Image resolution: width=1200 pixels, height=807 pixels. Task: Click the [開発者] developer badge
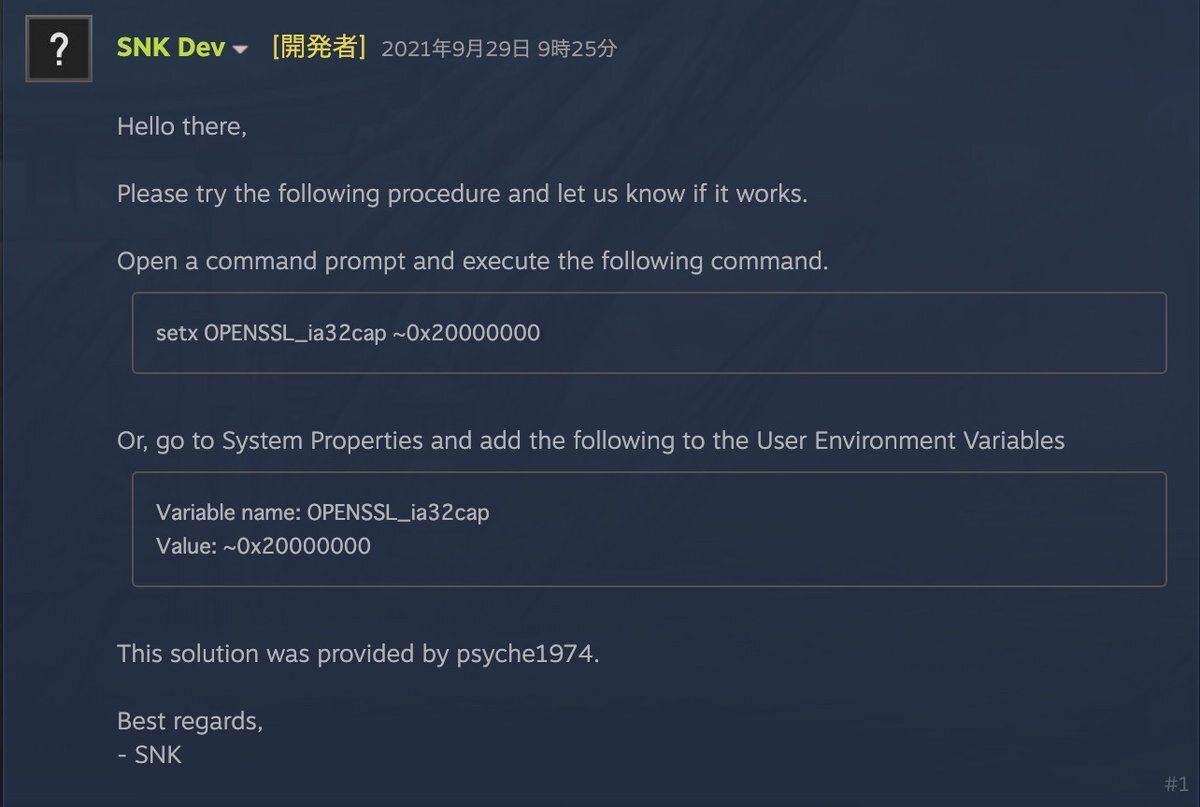(x=318, y=48)
